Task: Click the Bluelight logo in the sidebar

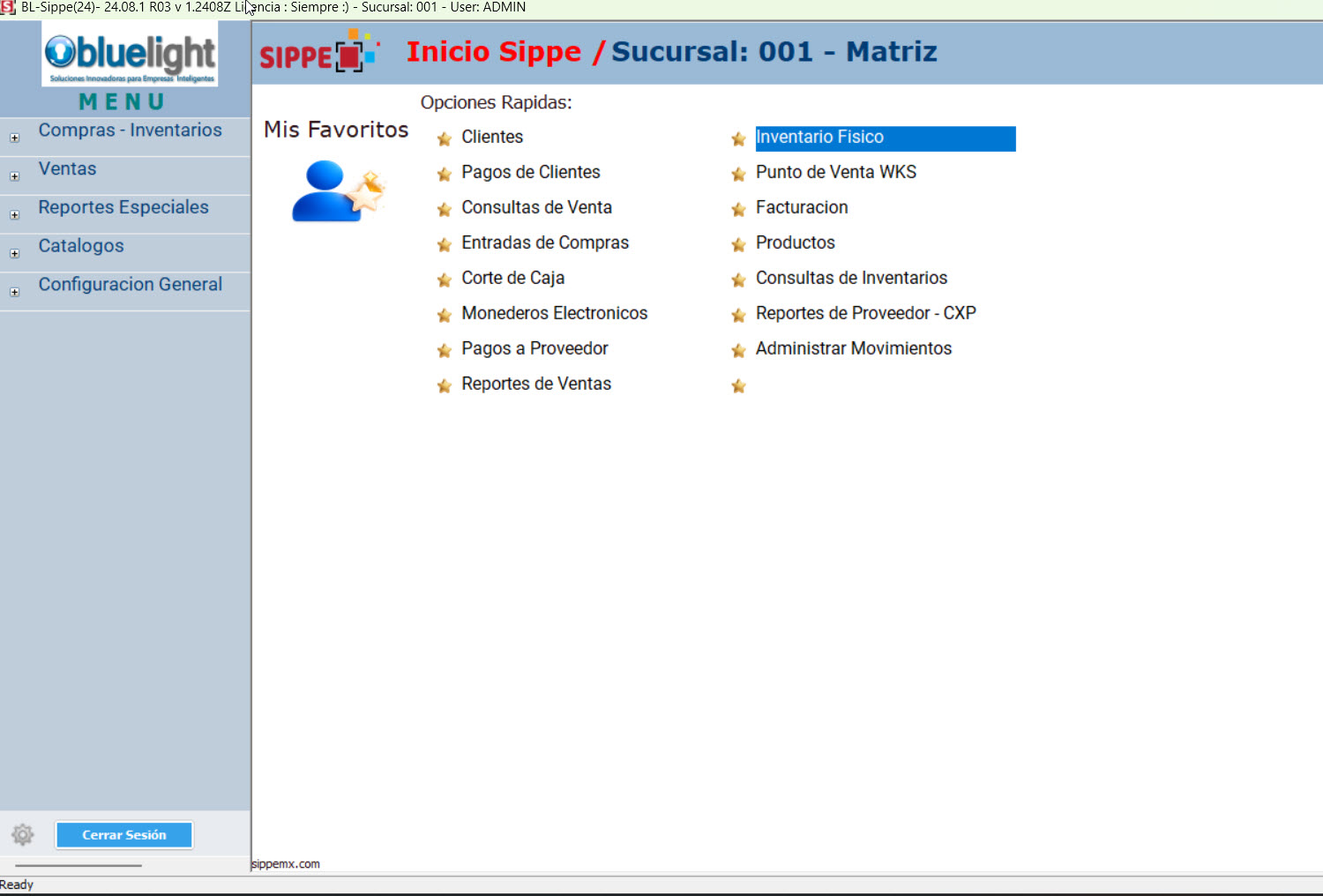Action: [128, 55]
